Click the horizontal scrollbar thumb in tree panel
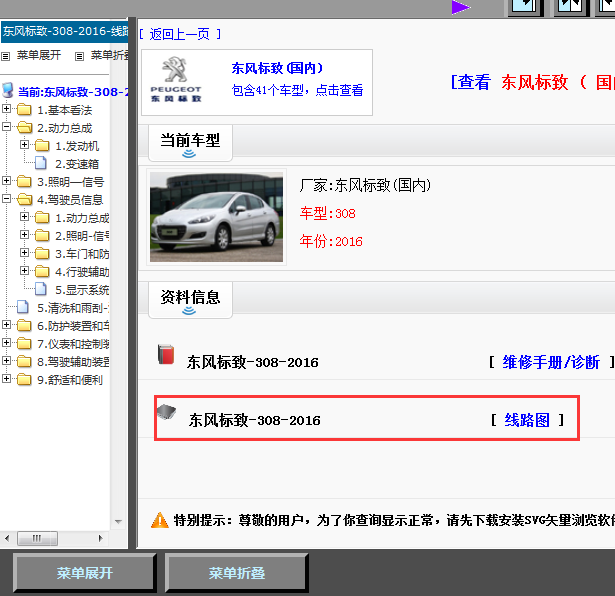615x596 pixels. [38, 538]
